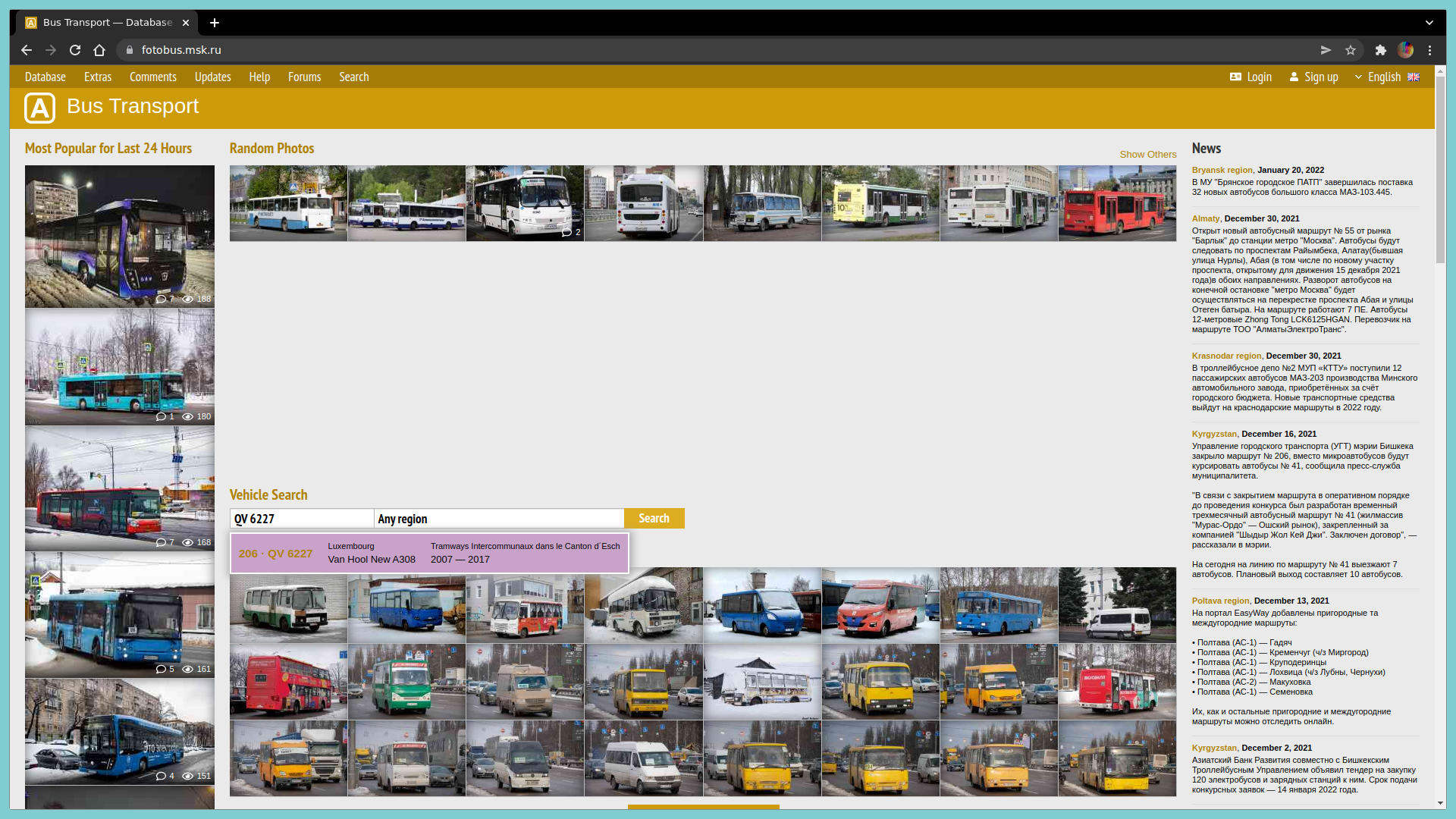Open the red bus random photo thumbnail
Viewport: 1456px width, 819px height.
(x=1117, y=203)
